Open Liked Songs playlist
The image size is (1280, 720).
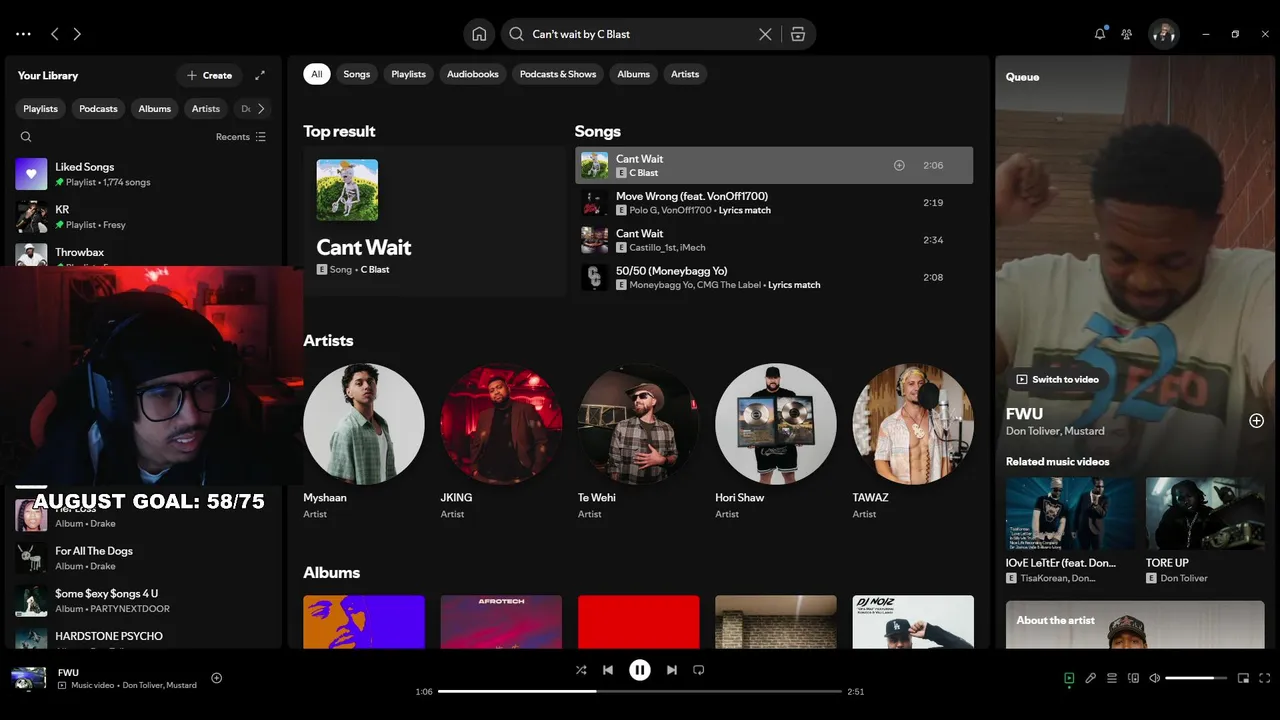[143, 174]
